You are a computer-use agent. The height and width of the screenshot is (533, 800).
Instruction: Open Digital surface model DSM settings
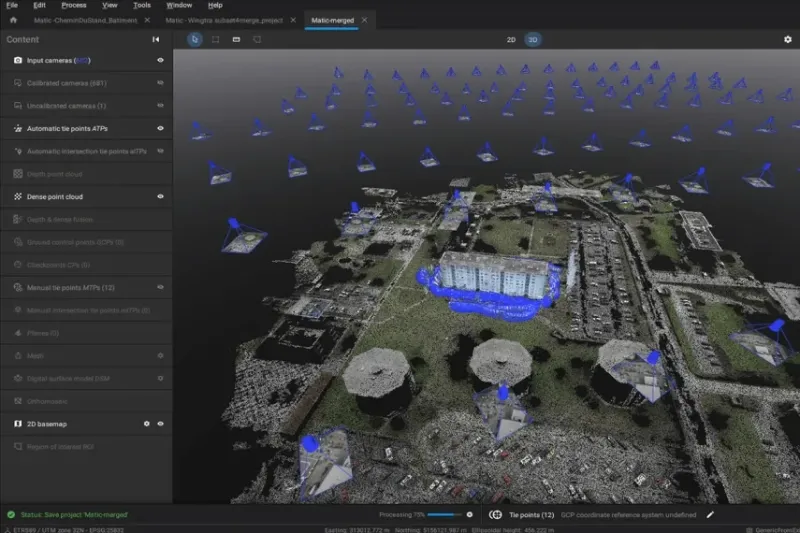pos(160,379)
